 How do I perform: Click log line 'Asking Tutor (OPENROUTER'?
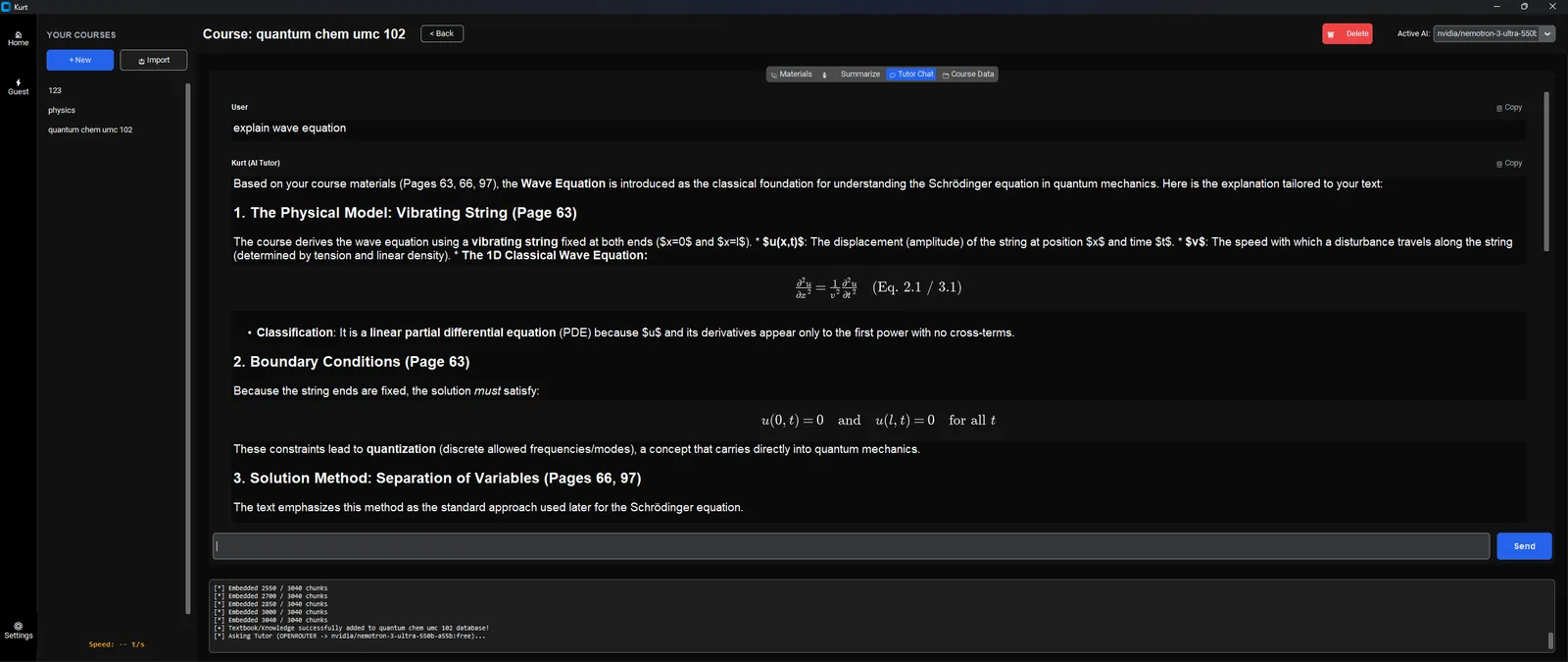pos(349,637)
